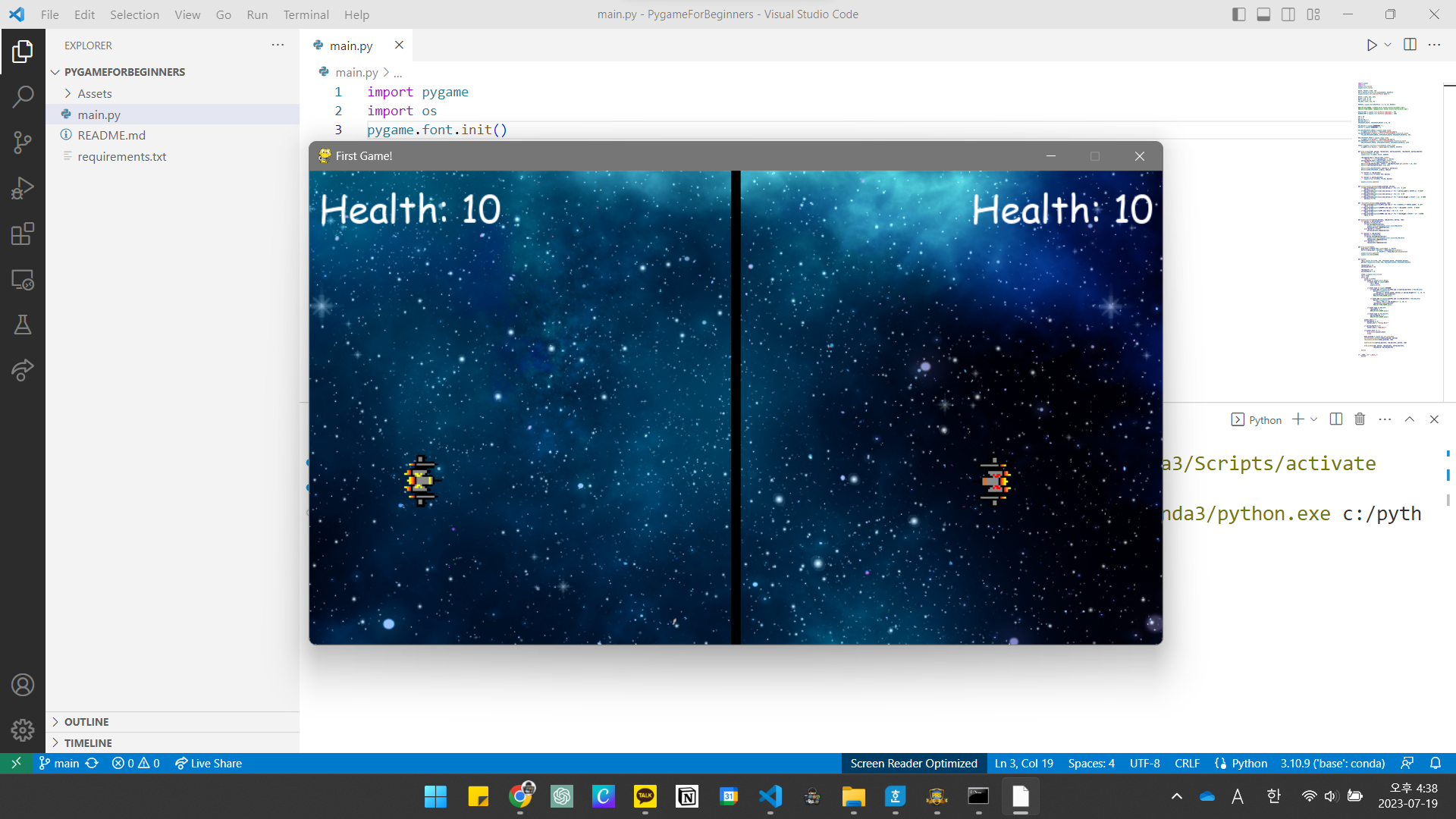Select the main.py editor tab
1456x819 pixels.
pyautogui.click(x=350, y=45)
